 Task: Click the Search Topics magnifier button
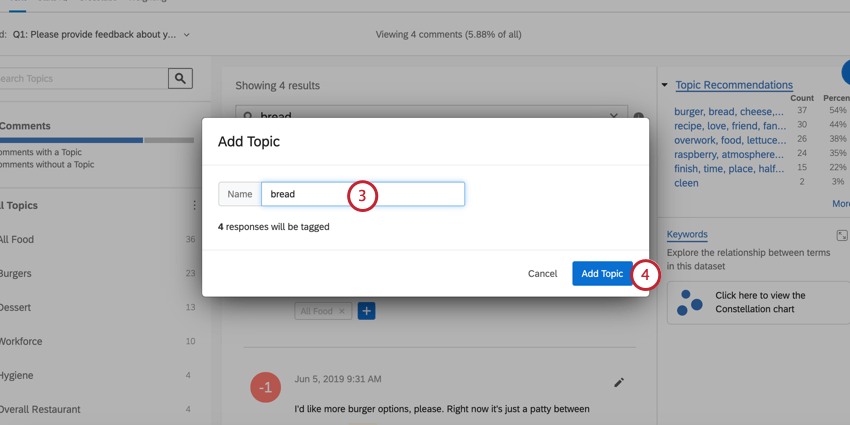(180, 78)
